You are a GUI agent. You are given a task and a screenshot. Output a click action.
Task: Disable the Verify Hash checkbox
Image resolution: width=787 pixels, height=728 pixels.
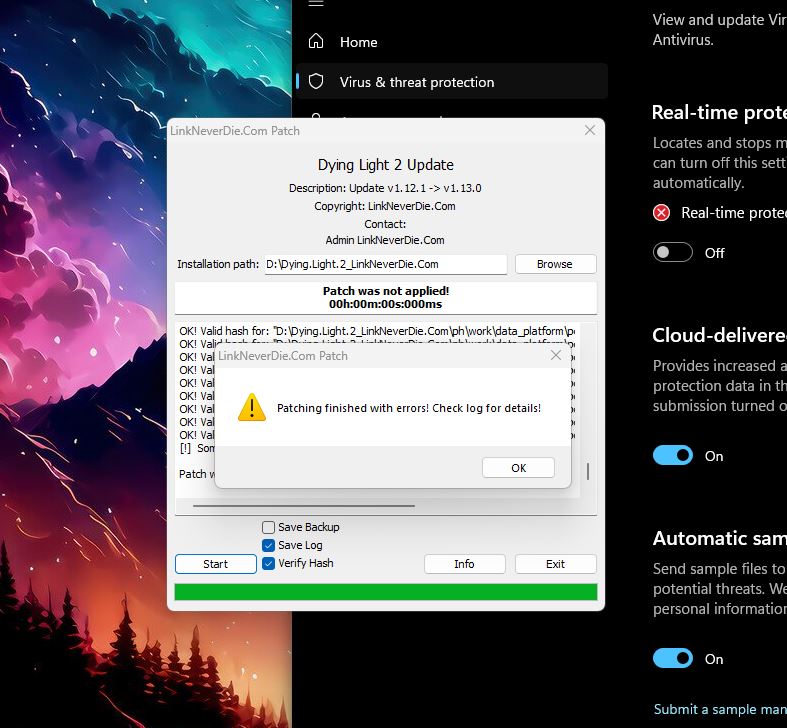click(x=268, y=563)
